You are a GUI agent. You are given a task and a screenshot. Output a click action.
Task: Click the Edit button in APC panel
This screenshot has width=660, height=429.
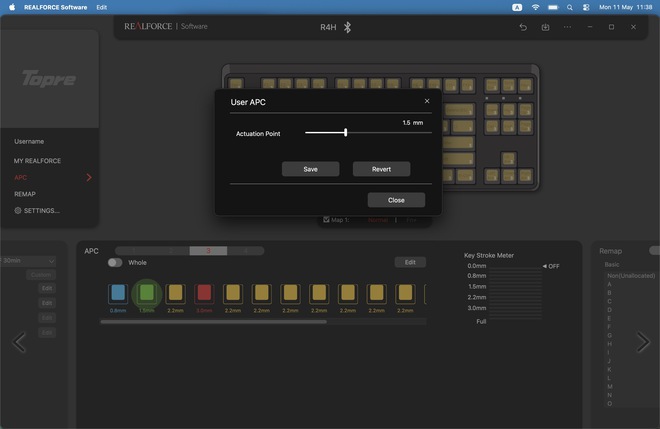tap(410, 262)
